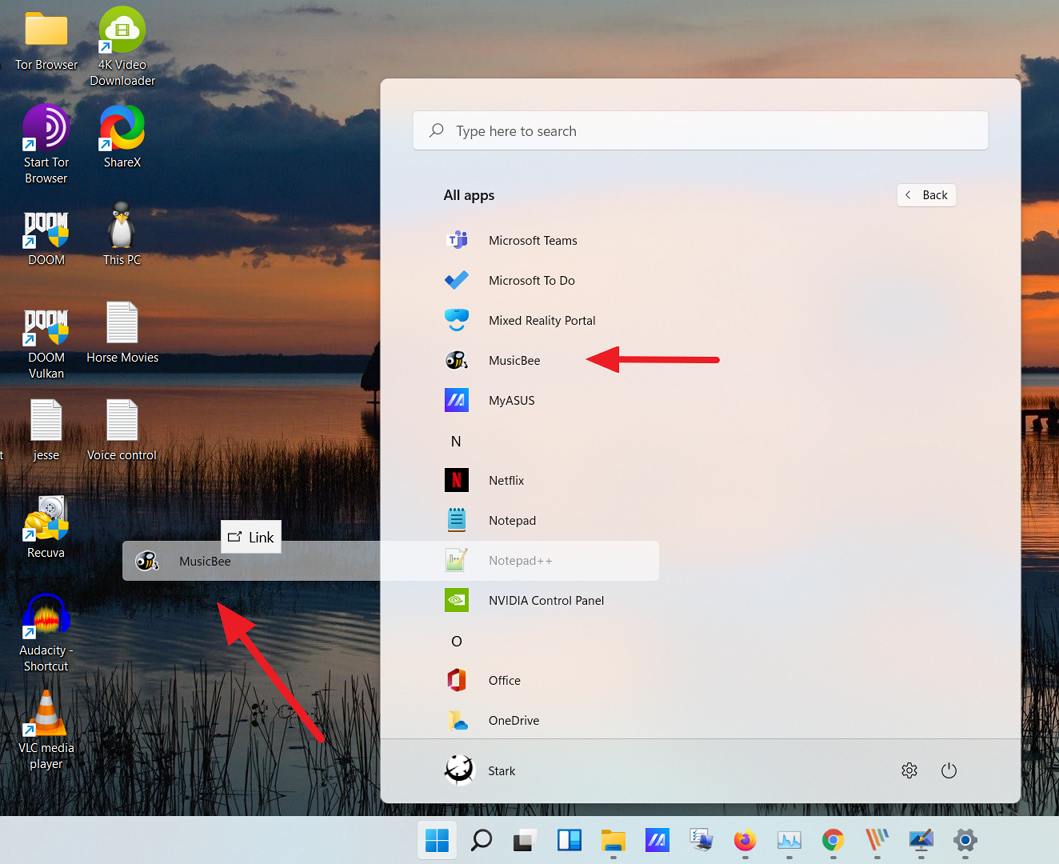The width and height of the screenshot is (1059, 864).
Task: Open the Stark account menu
Action: click(489, 770)
